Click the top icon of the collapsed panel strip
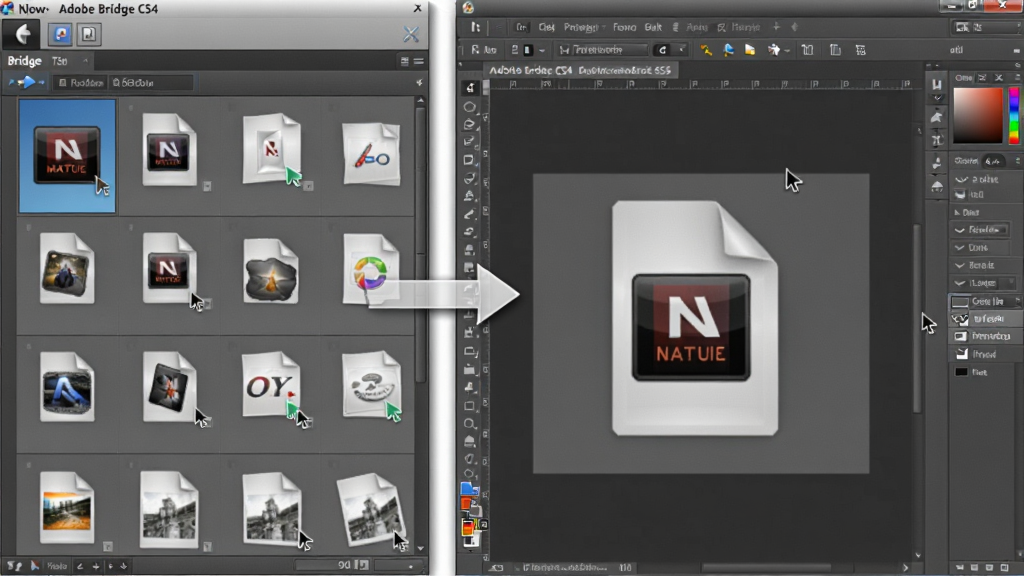 tap(937, 85)
